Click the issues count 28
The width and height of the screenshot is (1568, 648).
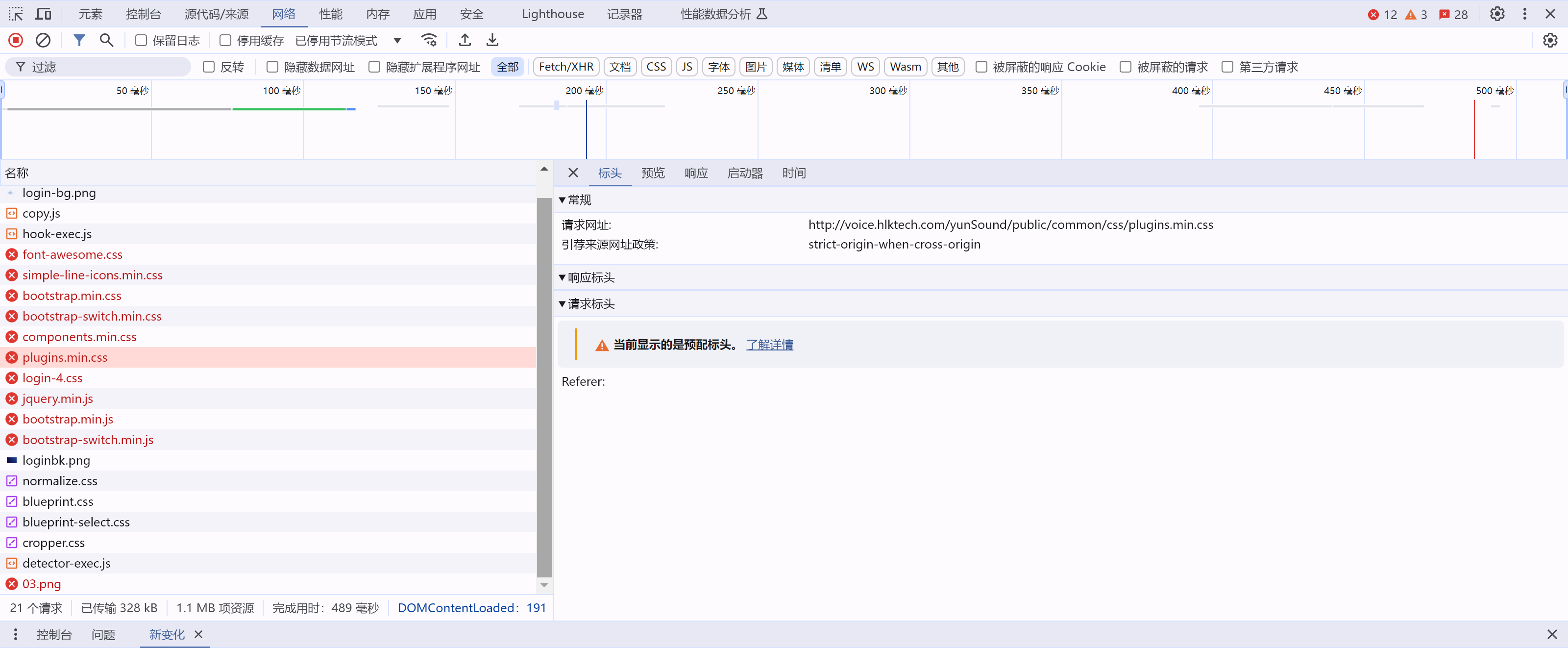[x=1453, y=14]
